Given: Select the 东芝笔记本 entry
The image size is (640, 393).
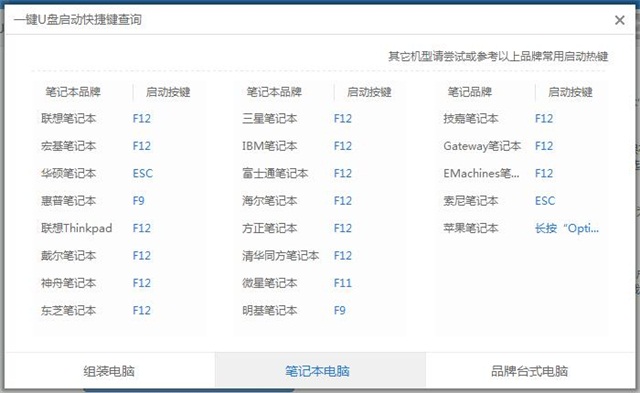Looking at the screenshot, I should tap(69, 310).
